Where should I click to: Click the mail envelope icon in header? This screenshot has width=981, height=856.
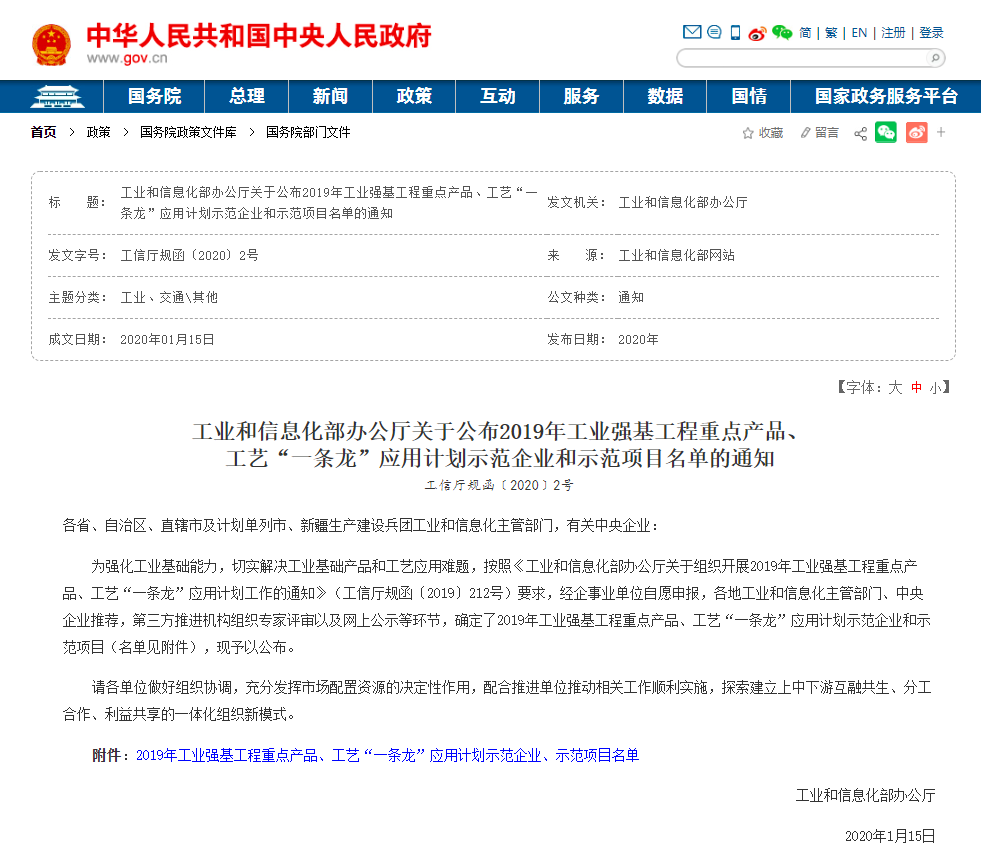click(x=691, y=32)
